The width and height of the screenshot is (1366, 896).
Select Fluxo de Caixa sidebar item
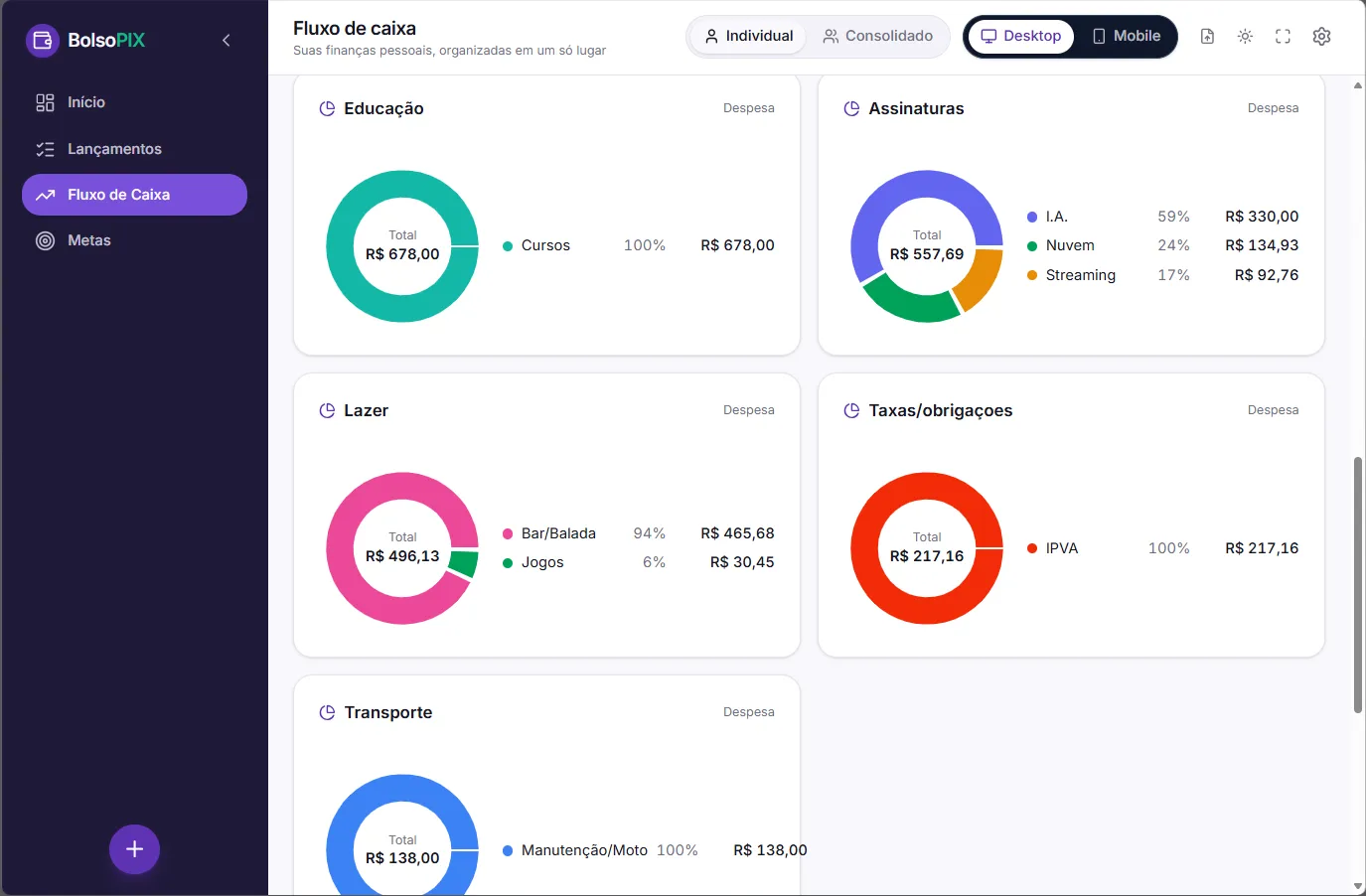134,195
